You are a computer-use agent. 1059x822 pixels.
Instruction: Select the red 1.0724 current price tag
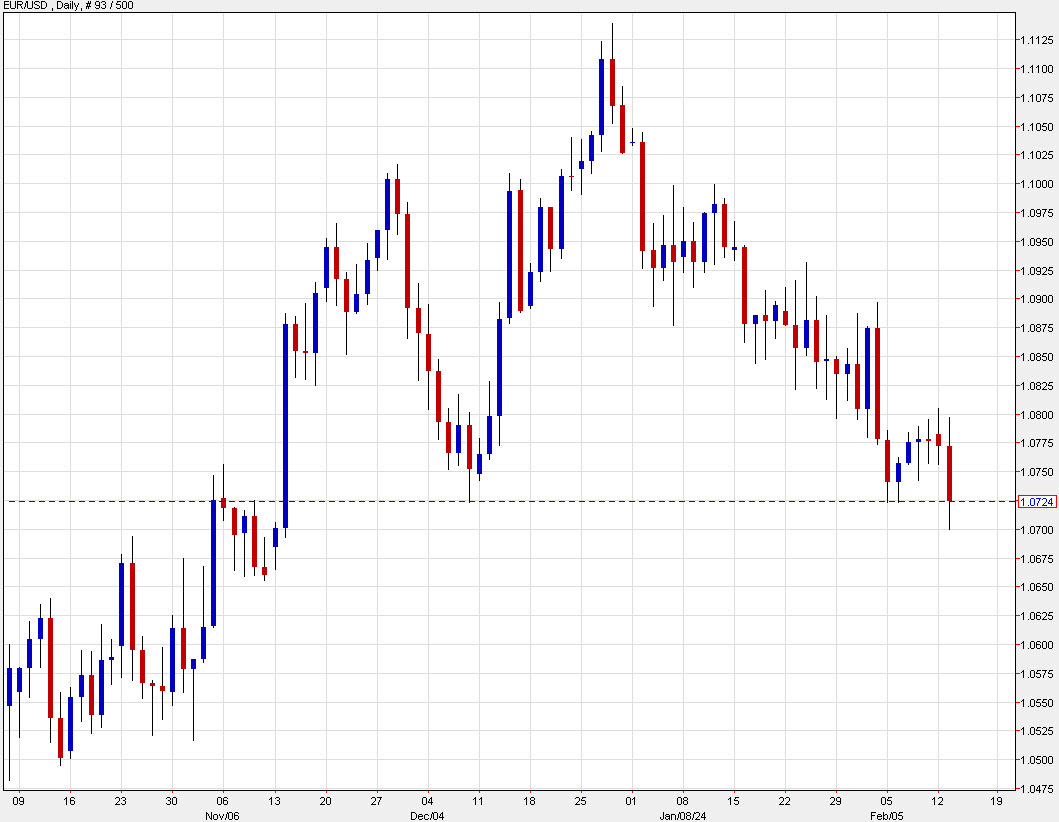point(1040,500)
